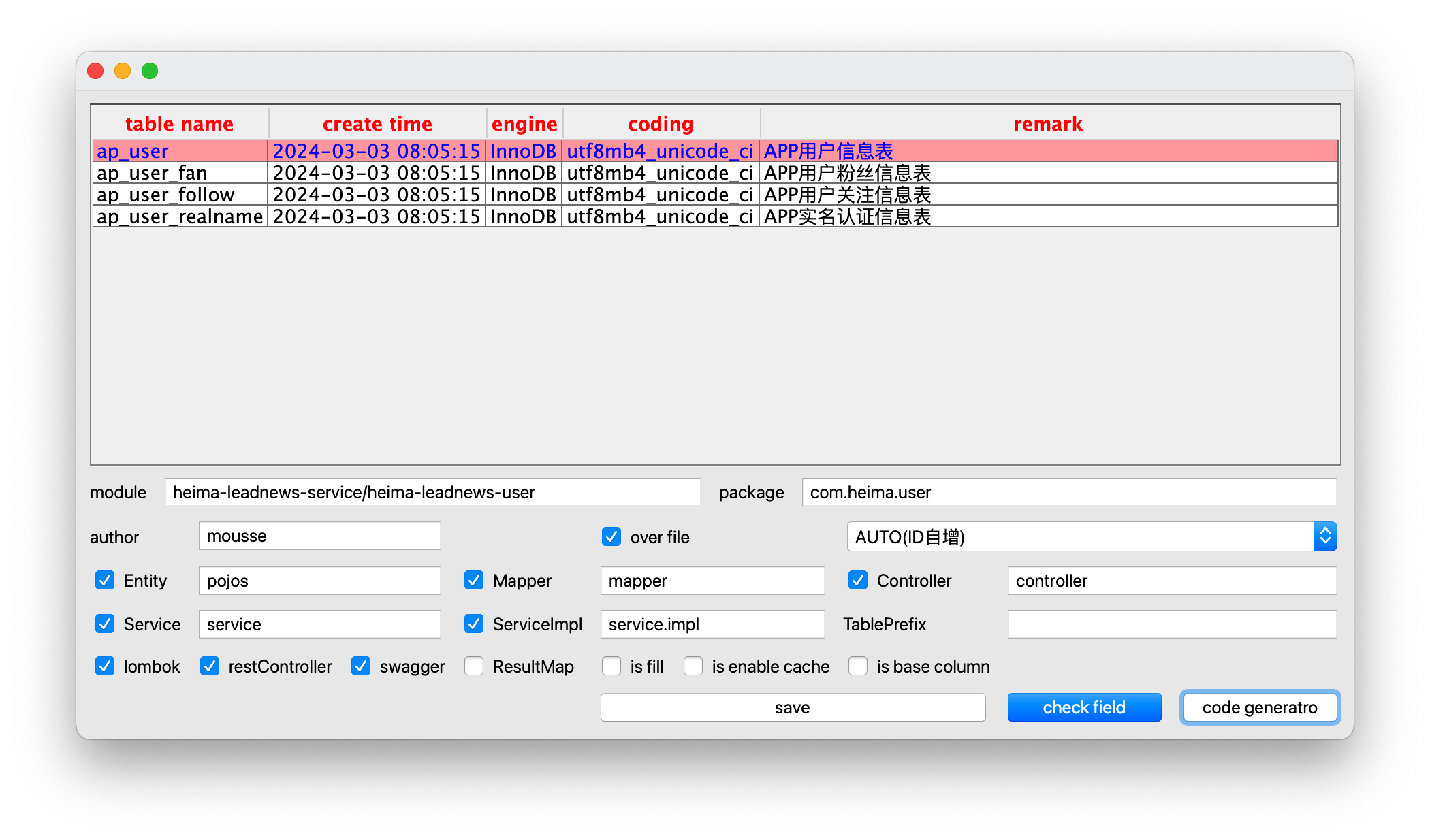
Task: Uncheck the Entity checkbox
Action: [105, 580]
